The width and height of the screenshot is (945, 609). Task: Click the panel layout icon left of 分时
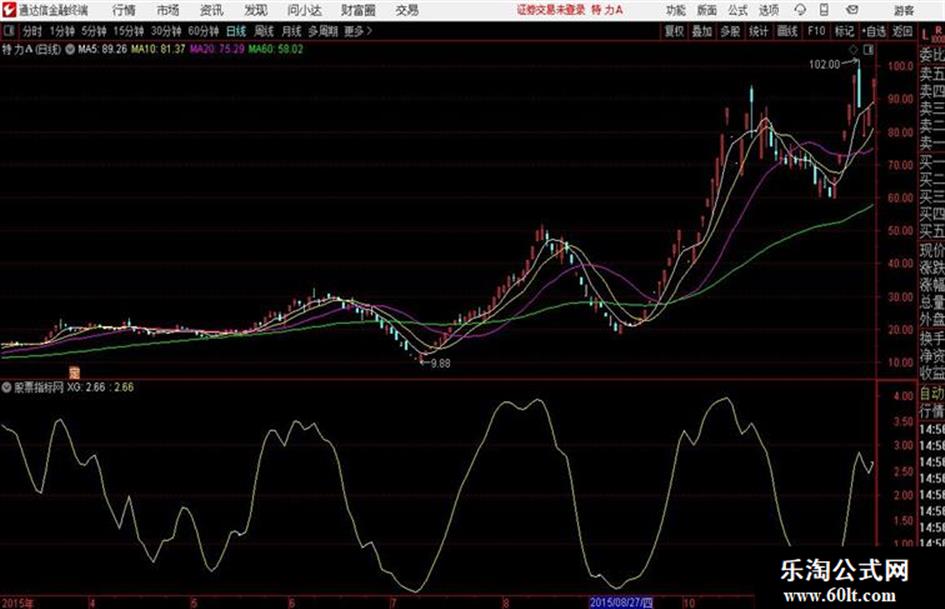[8, 31]
